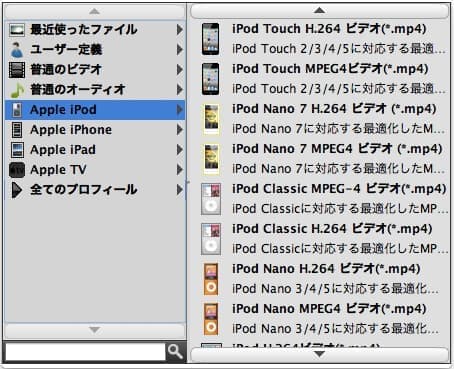454x369 pixels.
Task: Expand the 普通のビデオ submenu arrow
Action: (180, 70)
